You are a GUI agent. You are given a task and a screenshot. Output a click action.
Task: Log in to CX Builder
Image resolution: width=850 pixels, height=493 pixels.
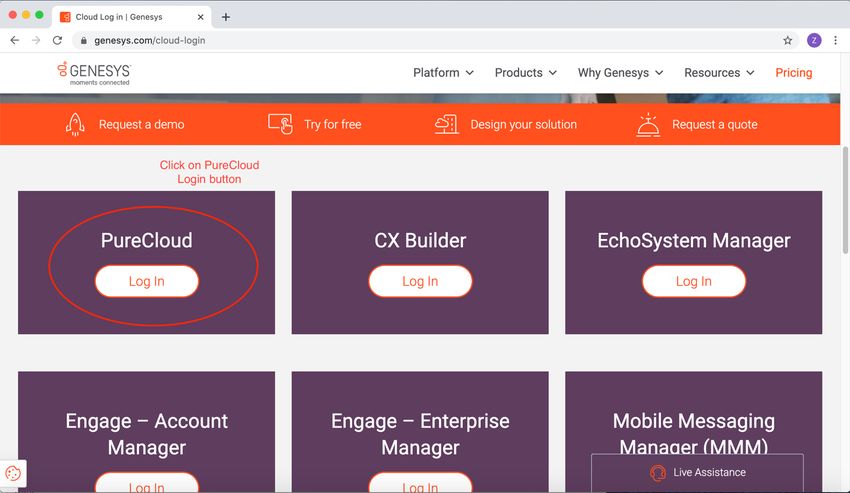pos(420,281)
